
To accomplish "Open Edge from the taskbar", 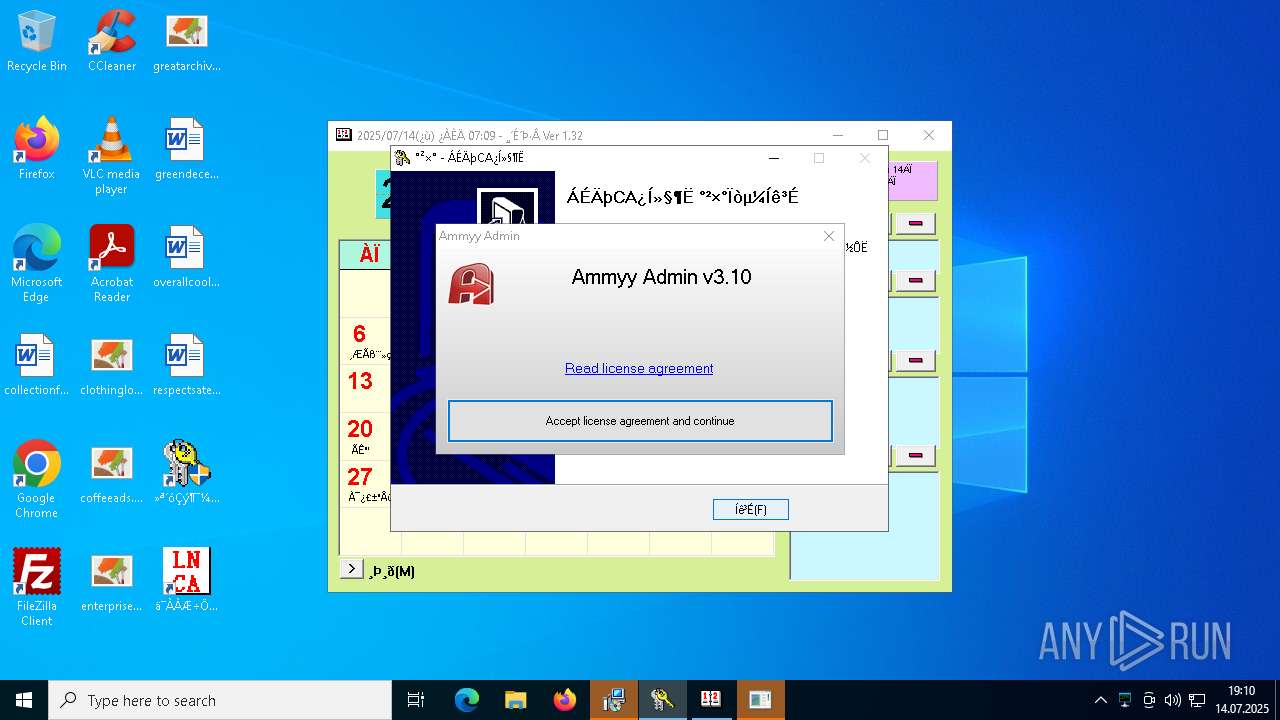I will click(x=467, y=700).
